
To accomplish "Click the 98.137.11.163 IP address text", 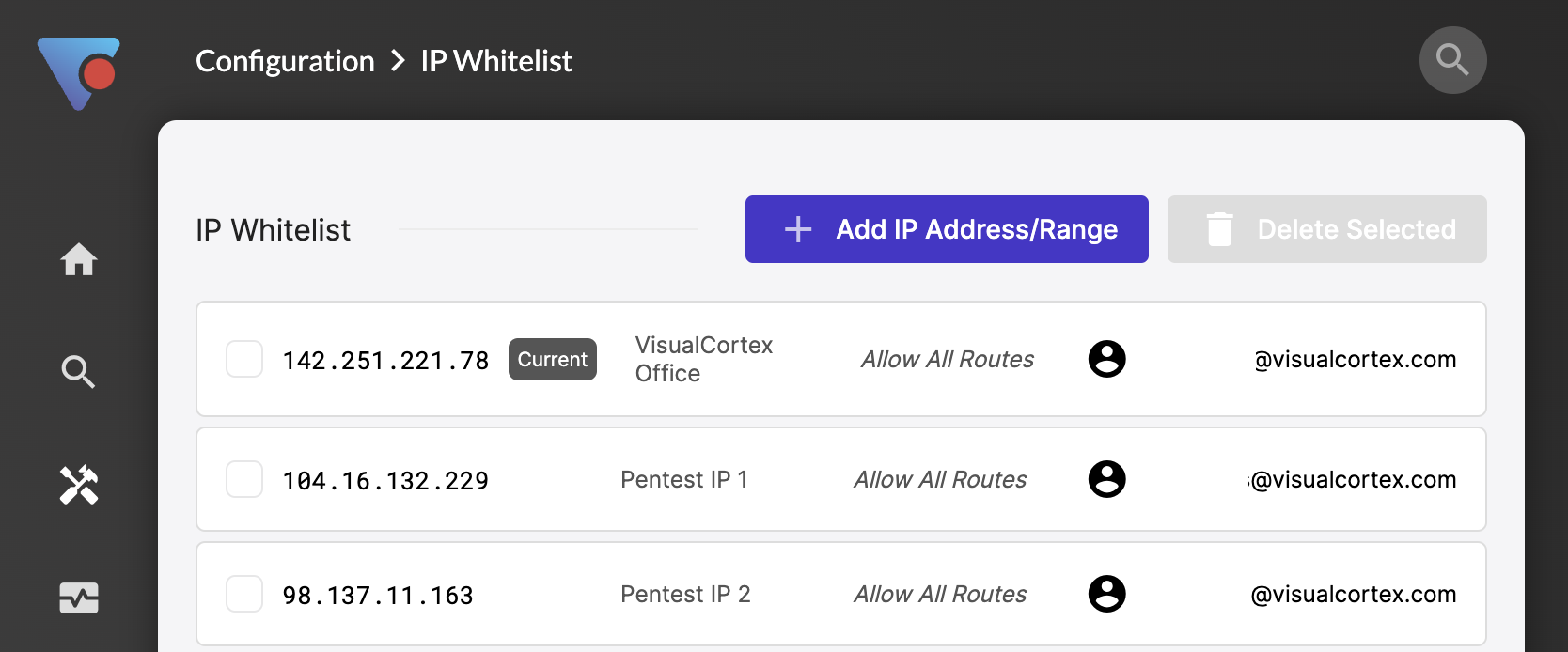I will 378,596.
